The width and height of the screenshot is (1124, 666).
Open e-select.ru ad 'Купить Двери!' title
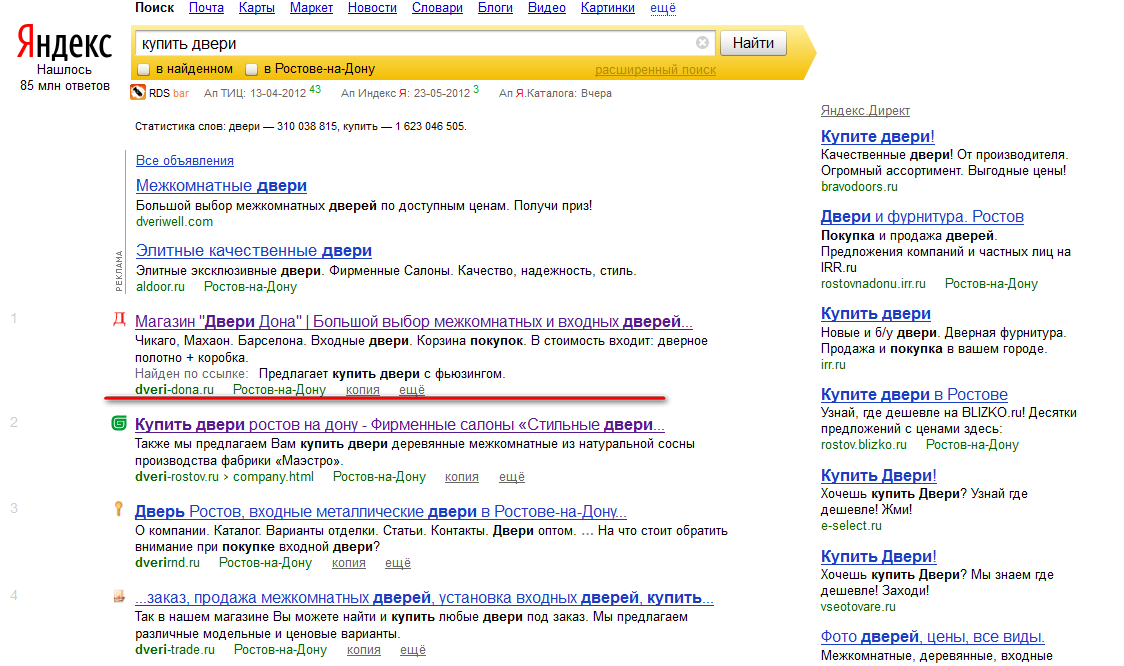click(x=878, y=475)
